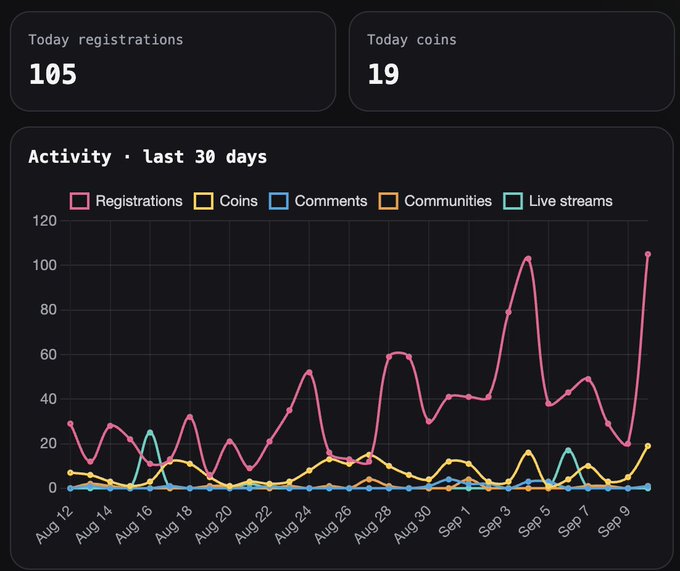Hide the Registrations series via its label
This screenshot has height=571, width=680.
pos(139,201)
